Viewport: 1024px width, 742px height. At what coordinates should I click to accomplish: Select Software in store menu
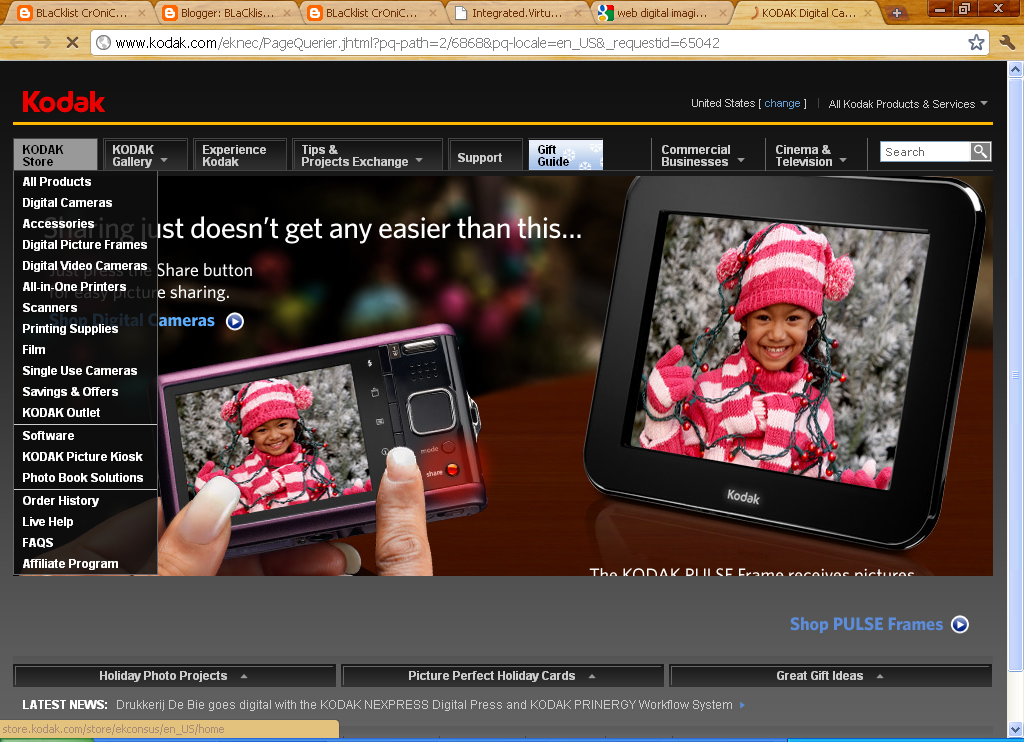click(x=48, y=435)
